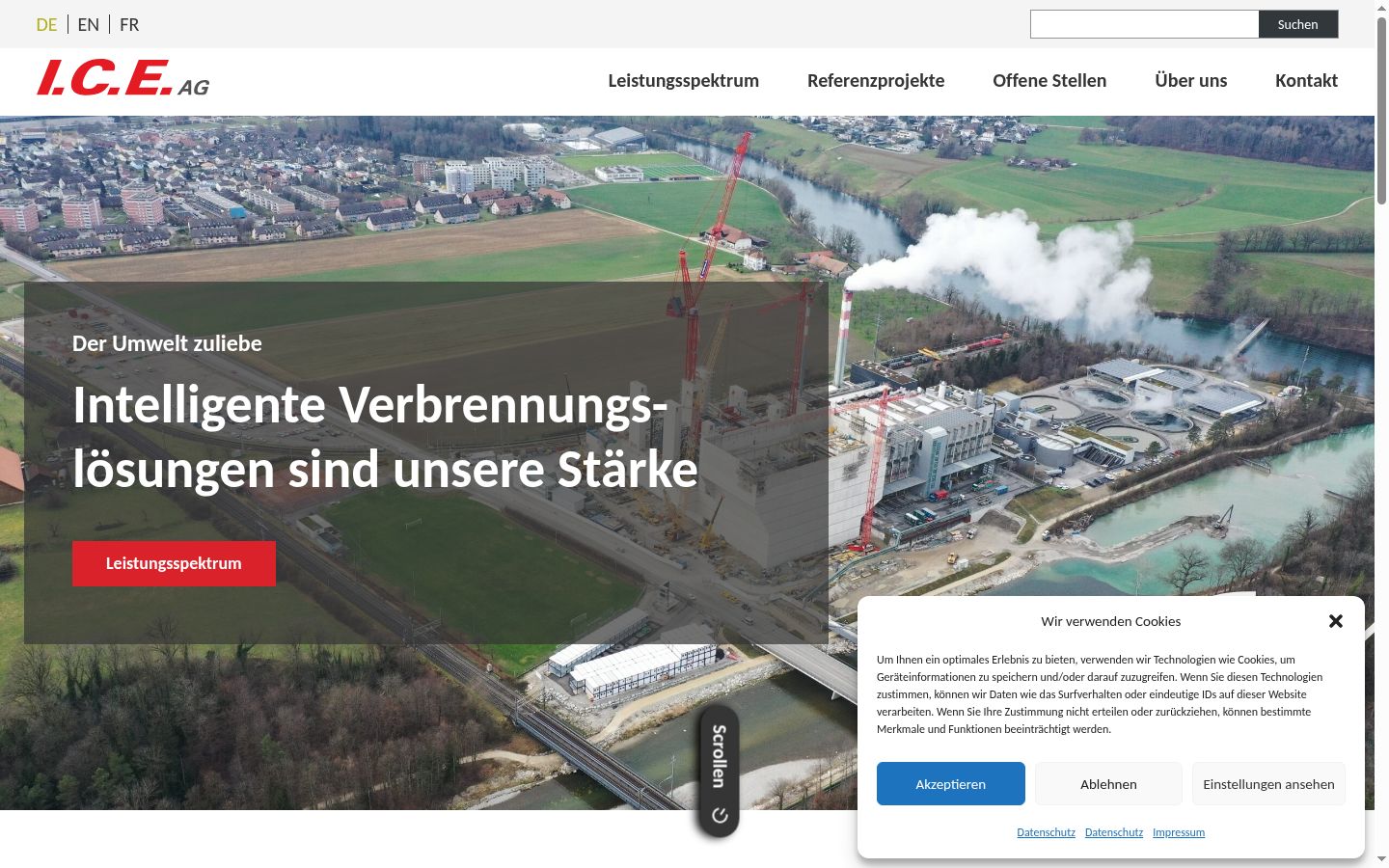Navigate to Kontakt page

(1306, 80)
